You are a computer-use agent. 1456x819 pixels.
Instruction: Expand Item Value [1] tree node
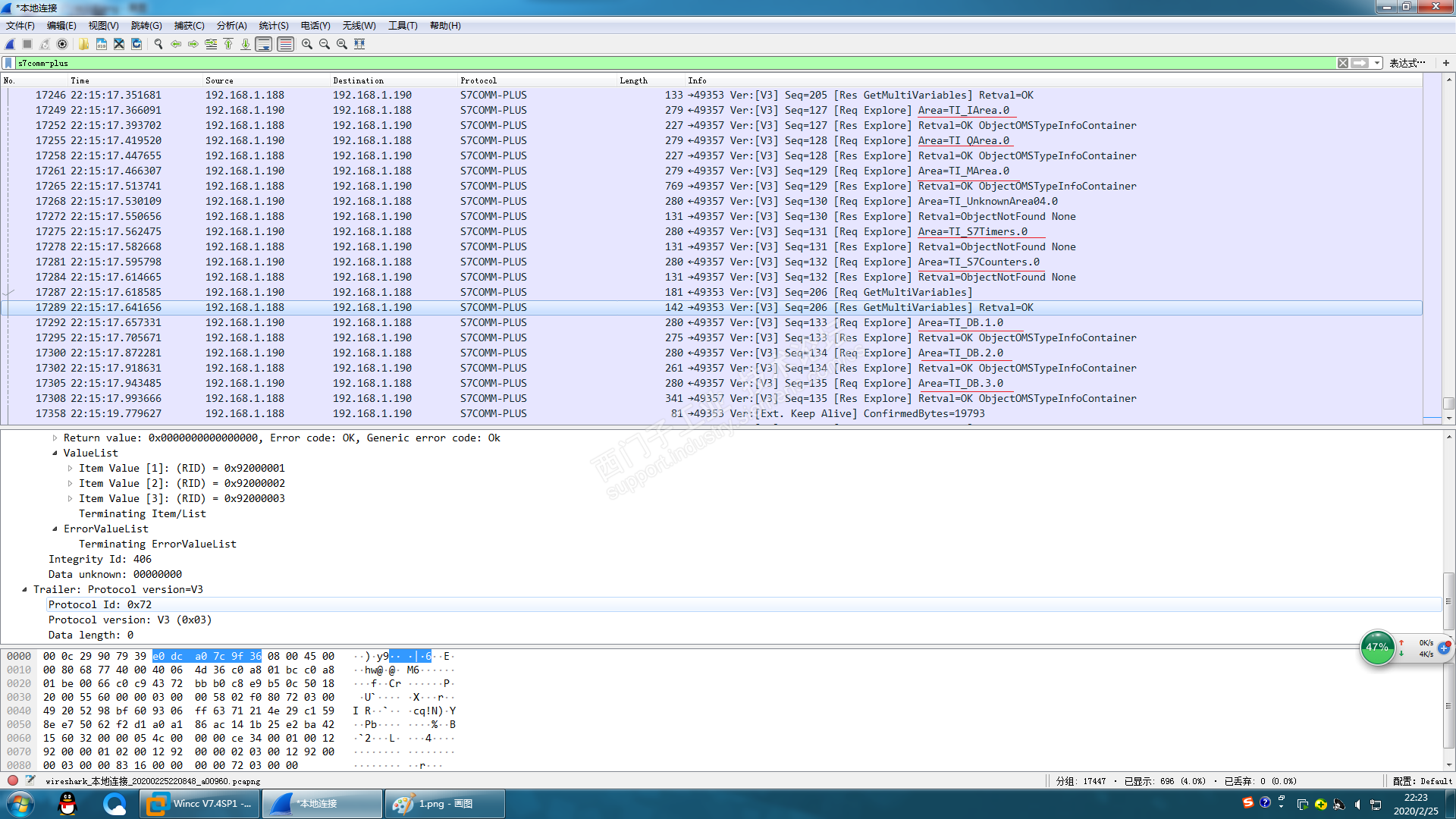[x=70, y=469]
